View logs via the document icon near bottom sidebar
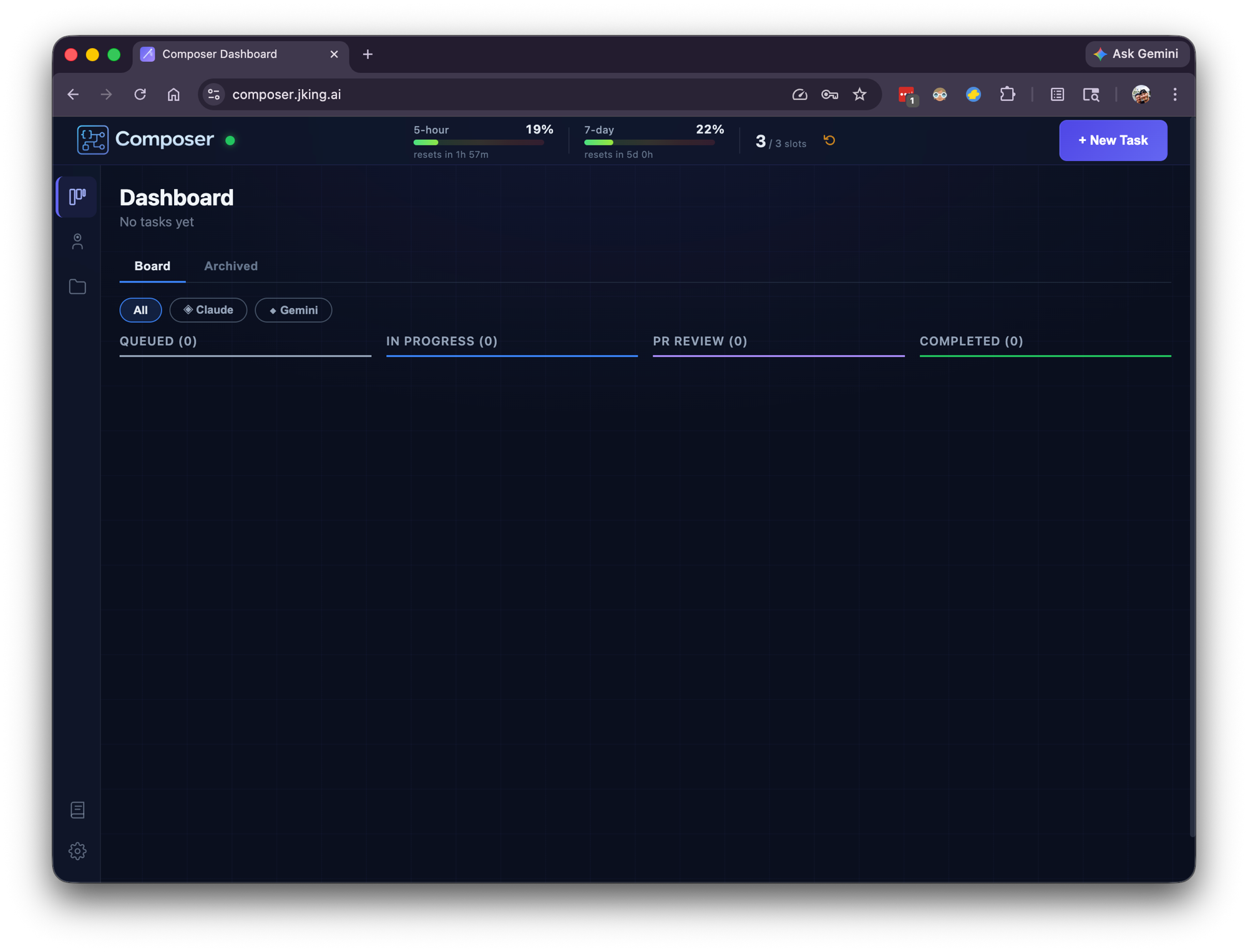The image size is (1248, 952). (77, 809)
